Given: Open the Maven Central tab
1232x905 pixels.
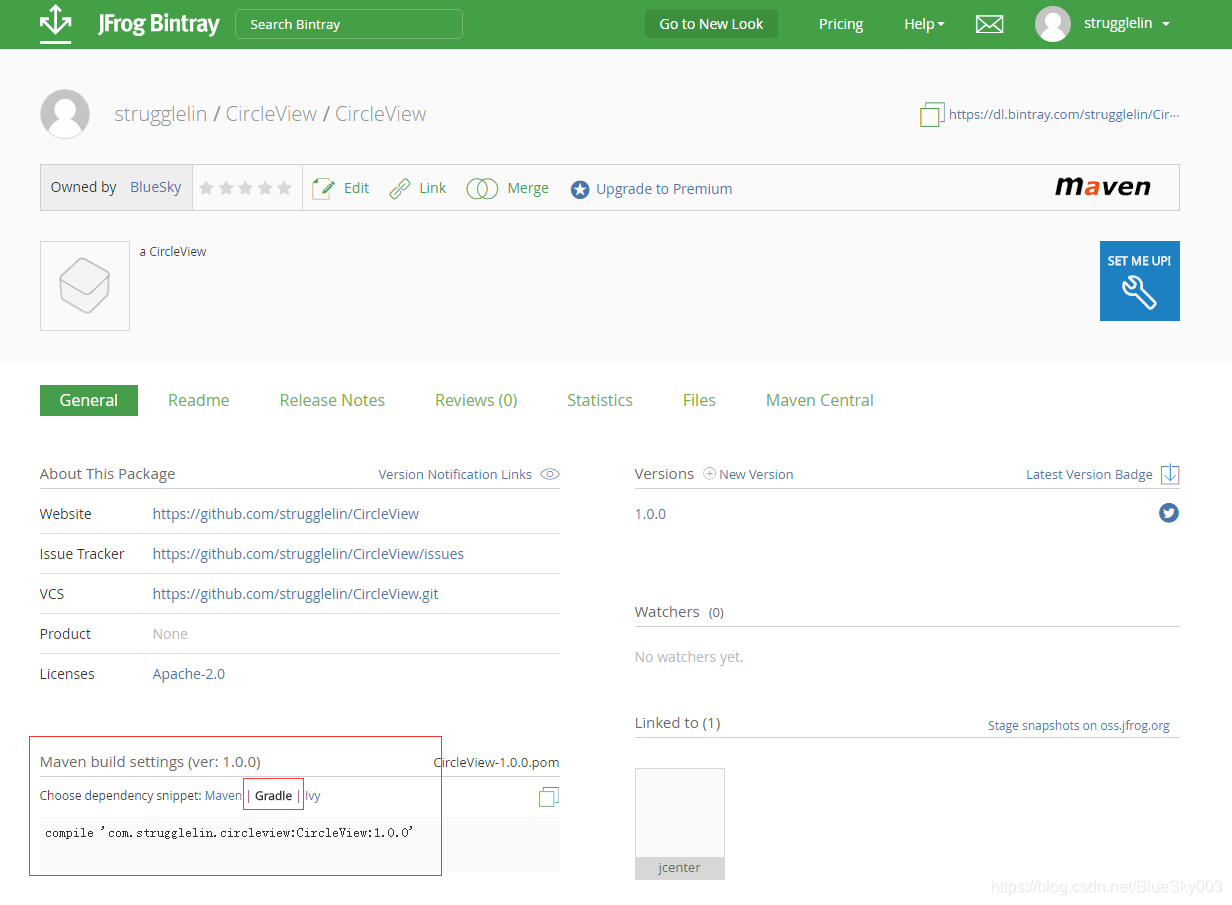Looking at the screenshot, I should [x=820, y=400].
